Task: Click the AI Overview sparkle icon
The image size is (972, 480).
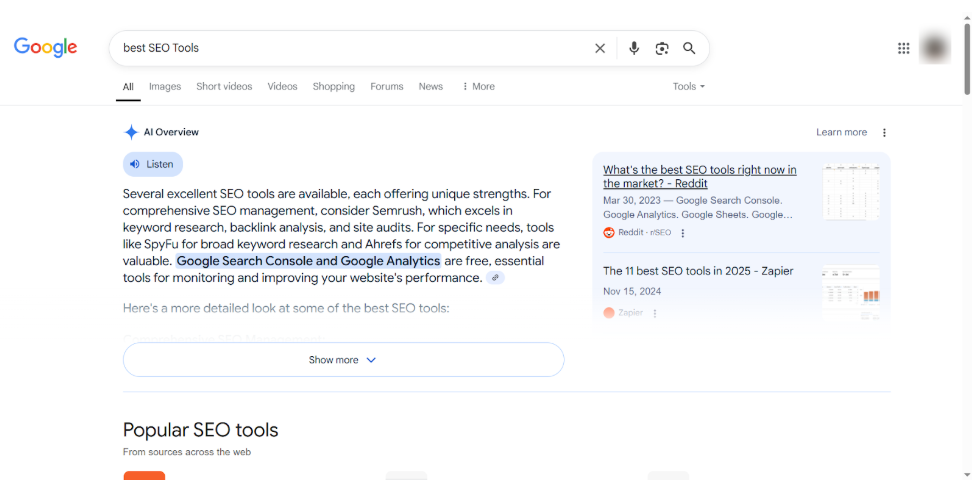Action: pyautogui.click(x=131, y=132)
